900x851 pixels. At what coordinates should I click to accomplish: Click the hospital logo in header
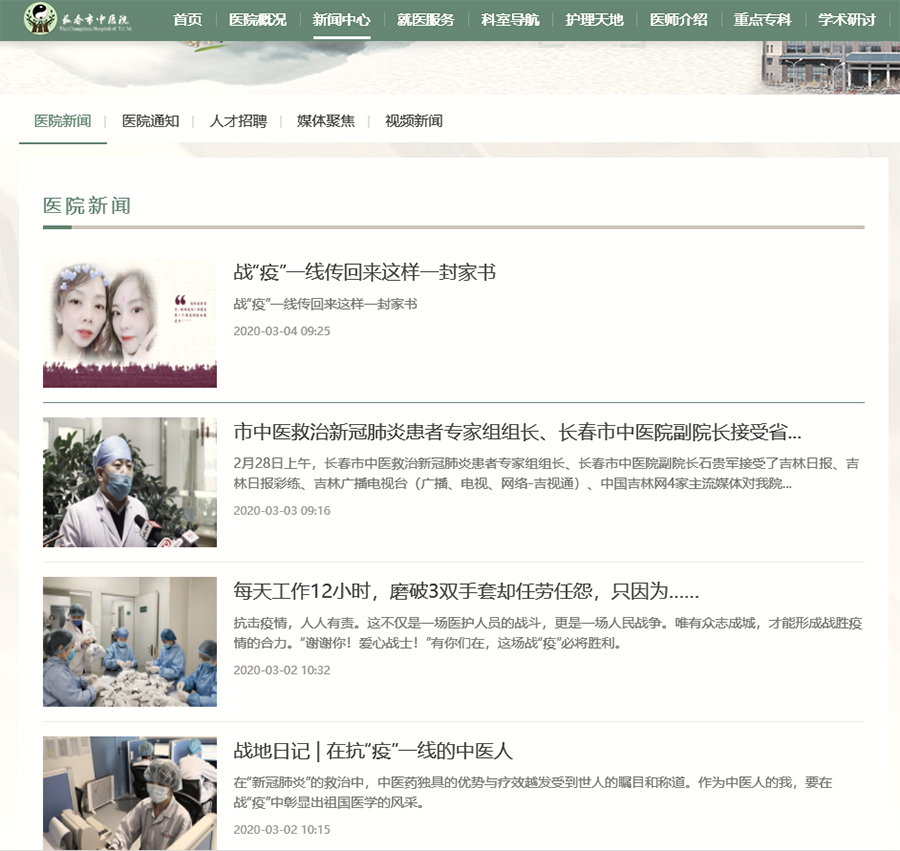(x=82, y=19)
